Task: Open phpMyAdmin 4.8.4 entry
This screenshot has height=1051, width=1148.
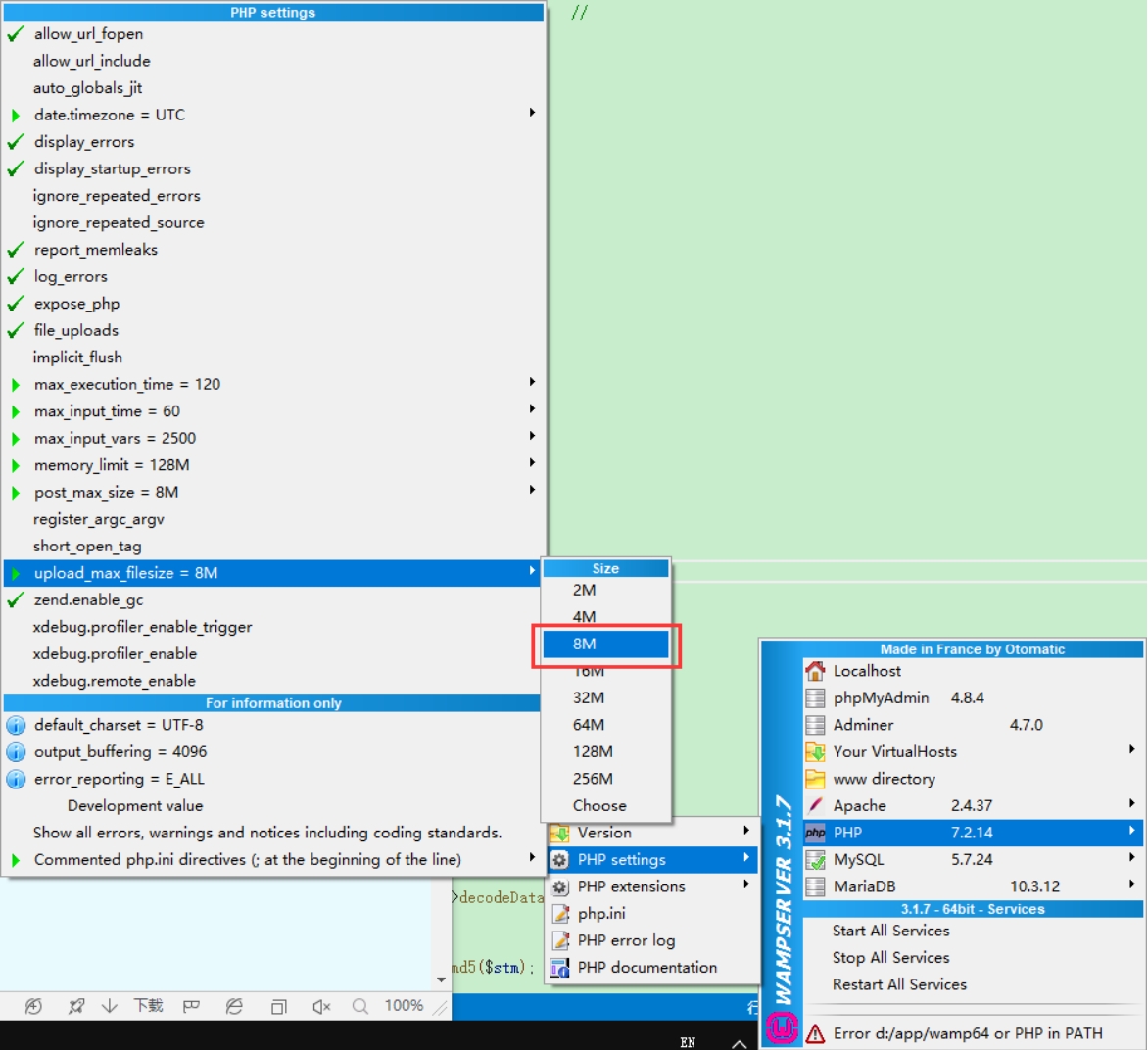Action: coord(882,698)
